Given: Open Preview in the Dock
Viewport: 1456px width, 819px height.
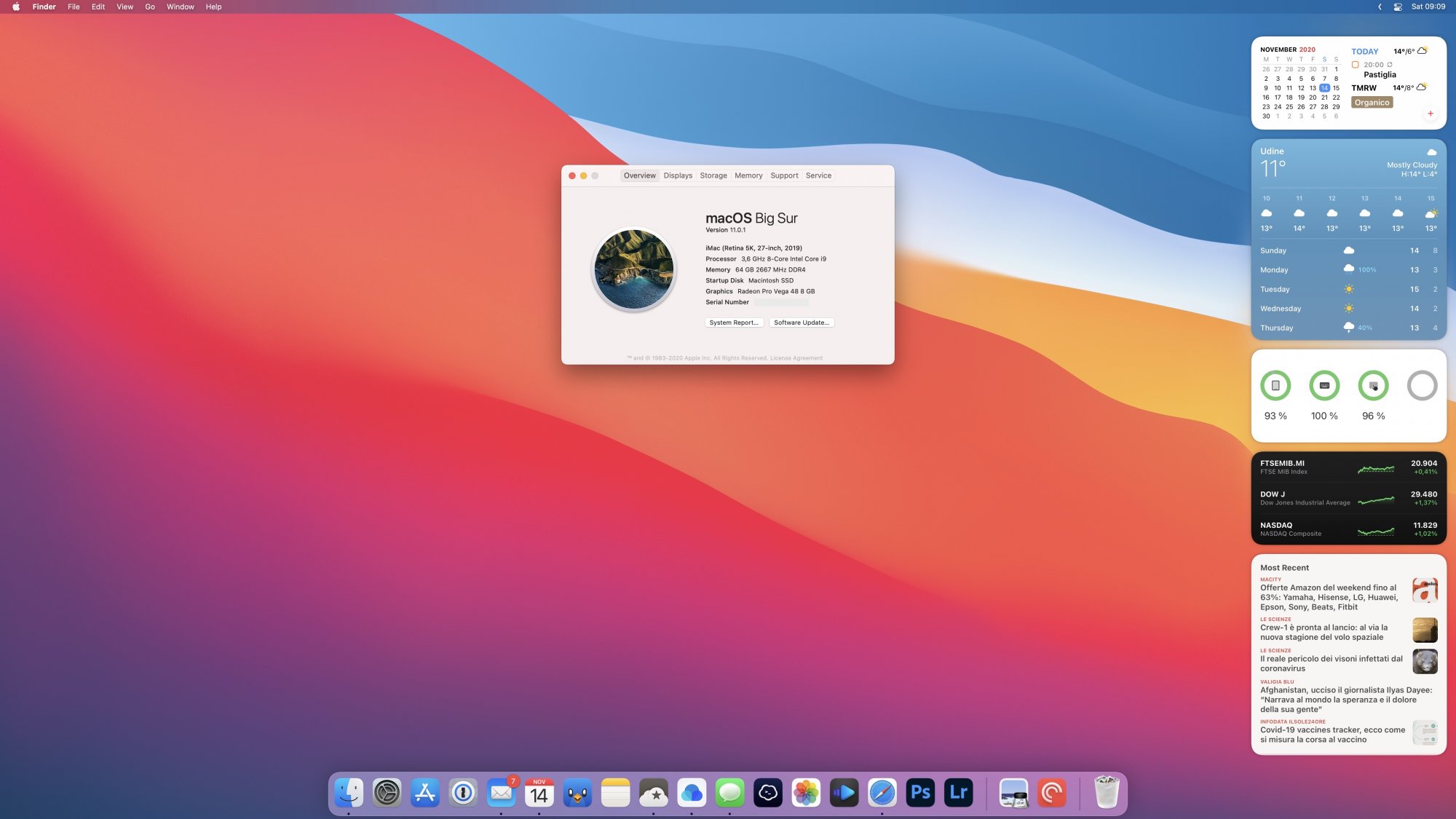Looking at the screenshot, I should point(1013,793).
